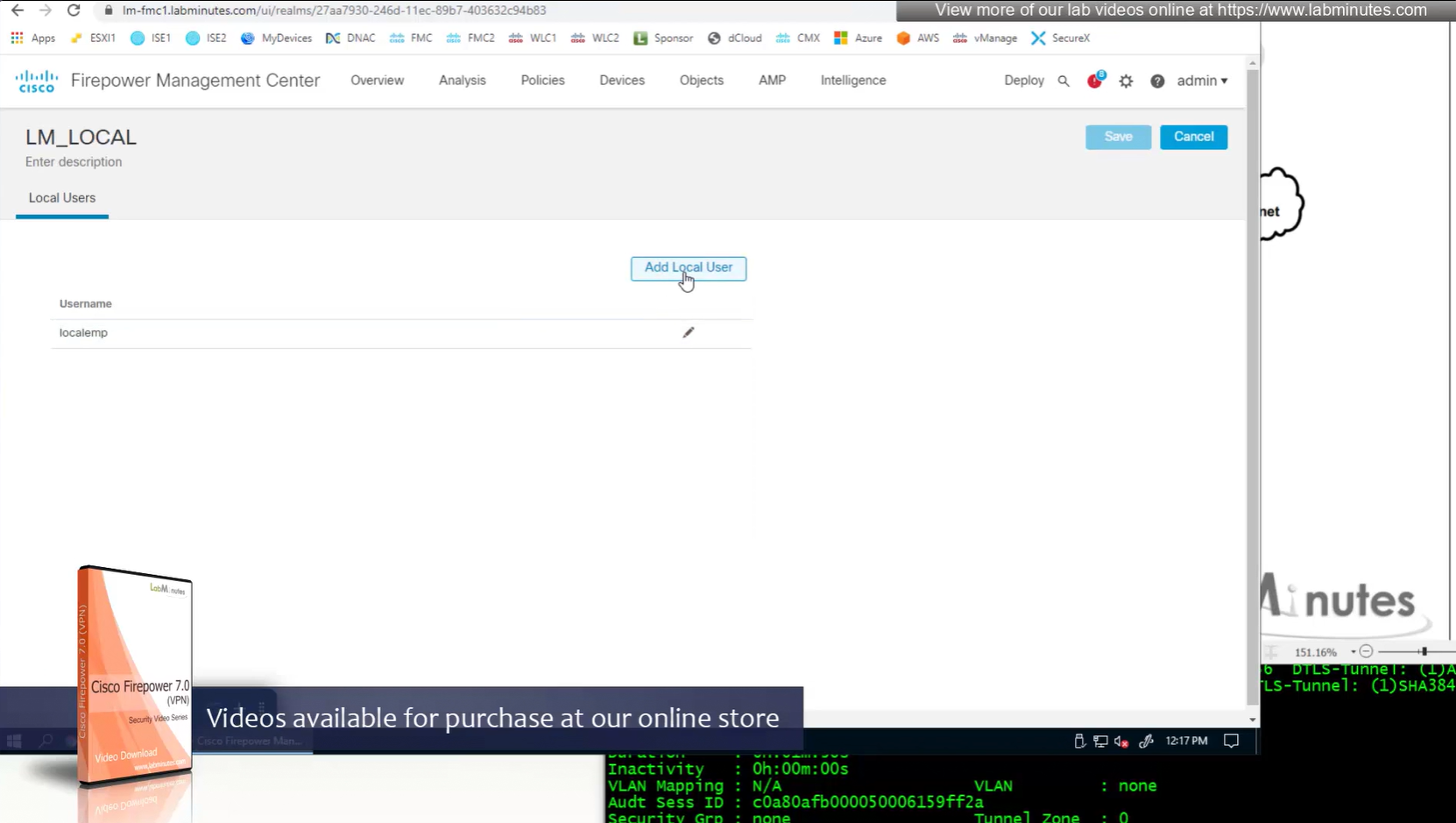Expand the admin user dropdown
Screen dimensions: 1456x823
pos(1202,81)
